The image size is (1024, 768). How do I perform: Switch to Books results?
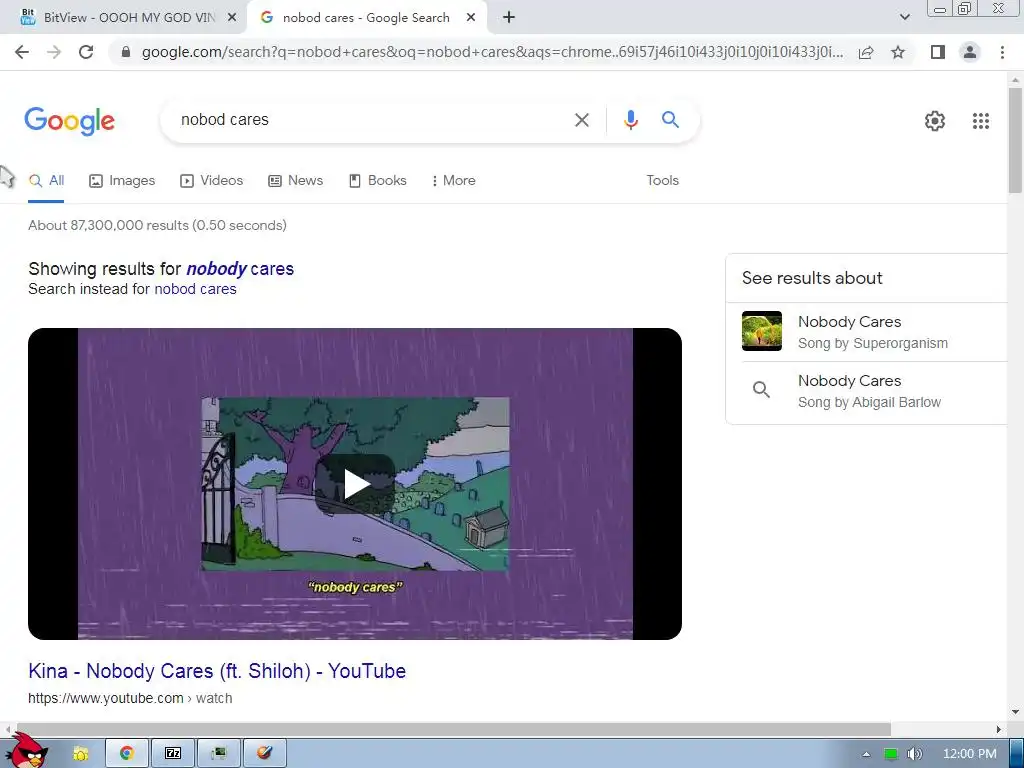378,181
